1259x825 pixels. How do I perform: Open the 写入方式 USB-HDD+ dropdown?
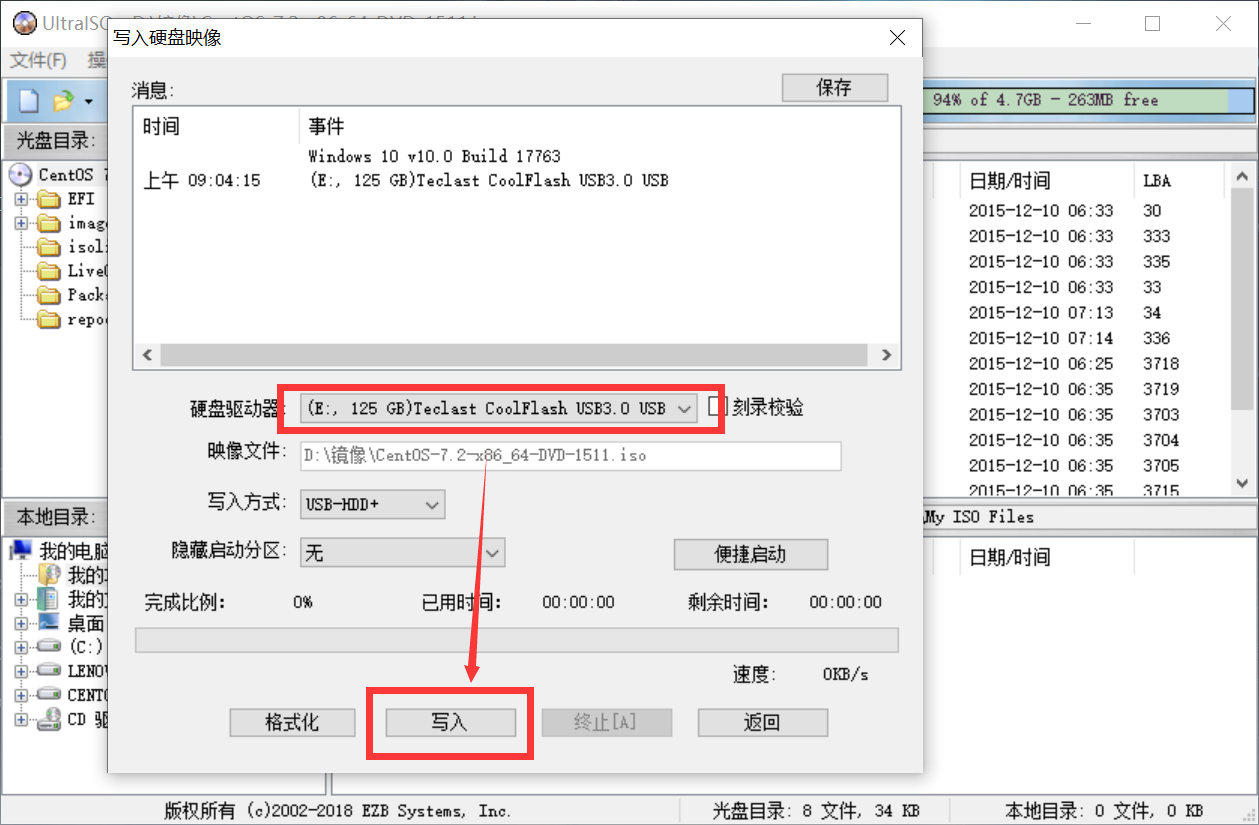coord(432,505)
